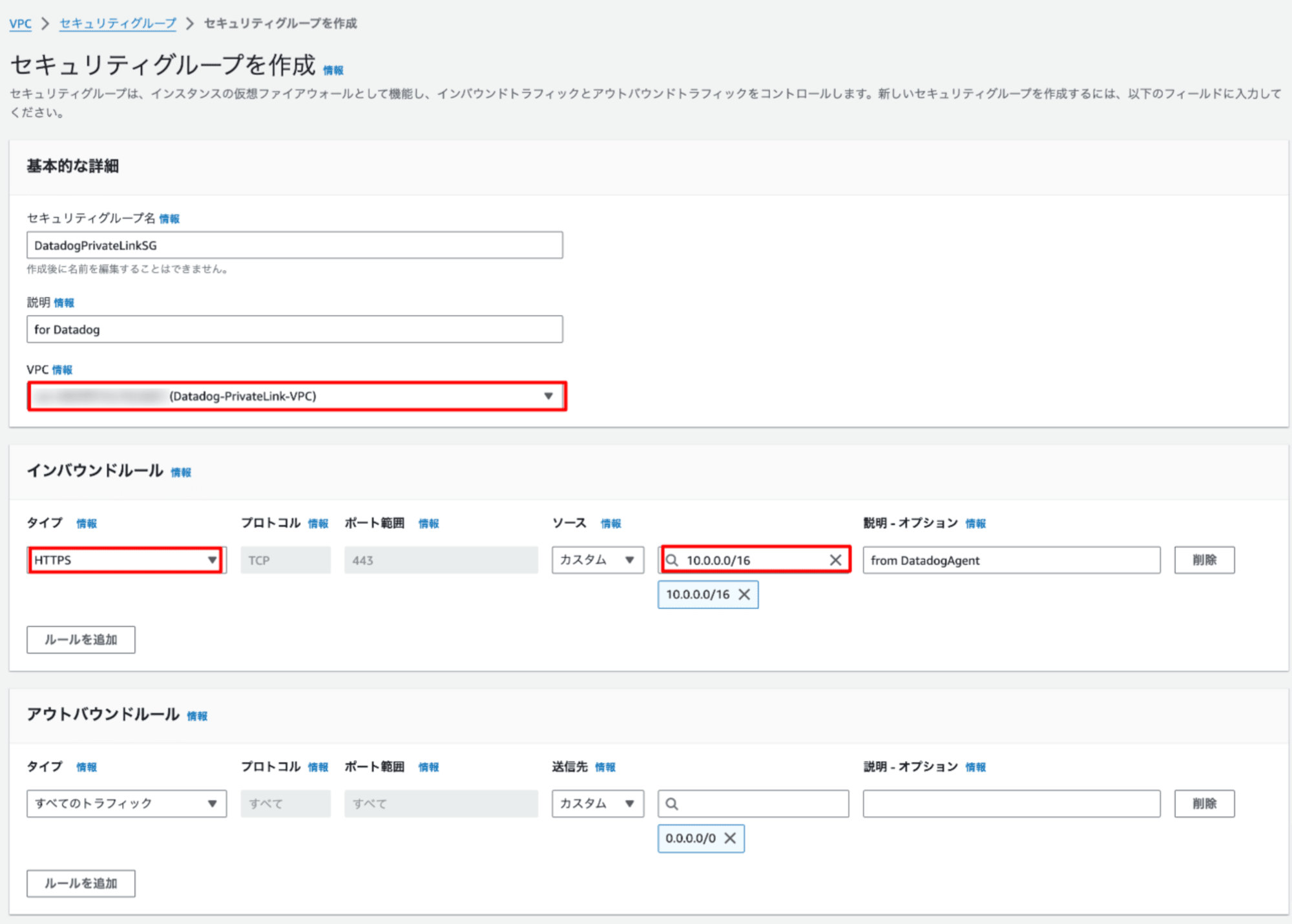Open the HTTPS type dropdown
1292x924 pixels.
tap(126, 560)
